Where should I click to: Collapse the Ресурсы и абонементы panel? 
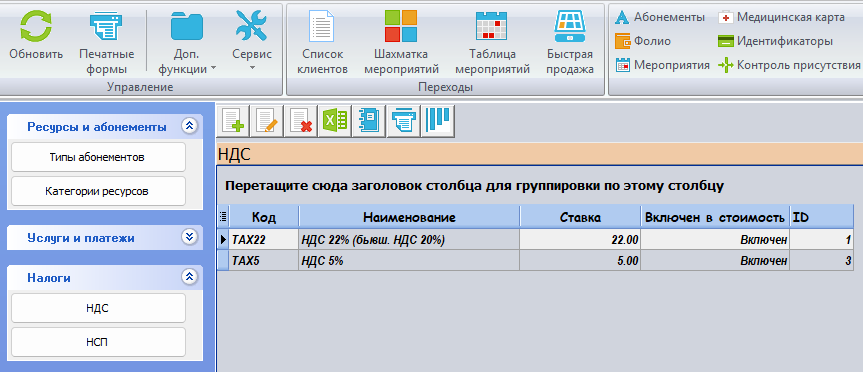click(x=189, y=127)
